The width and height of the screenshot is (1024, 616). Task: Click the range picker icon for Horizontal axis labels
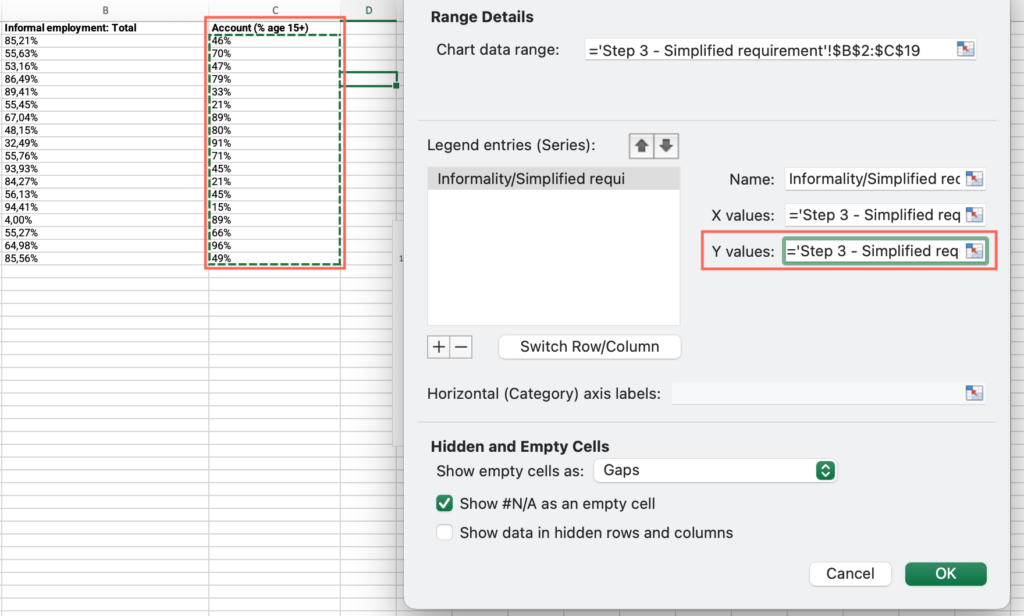pyautogui.click(x=974, y=393)
